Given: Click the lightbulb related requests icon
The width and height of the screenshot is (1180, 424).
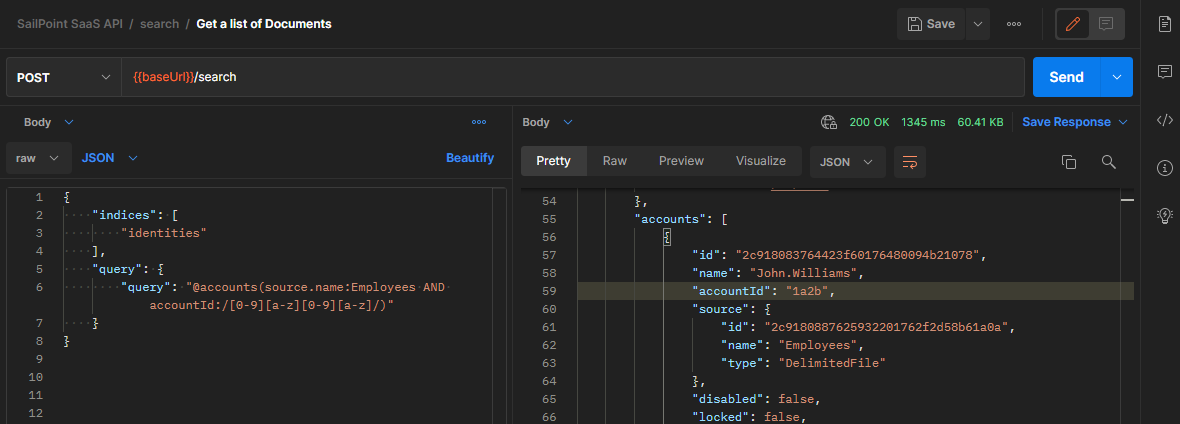Looking at the screenshot, I should click(1164, 215).
